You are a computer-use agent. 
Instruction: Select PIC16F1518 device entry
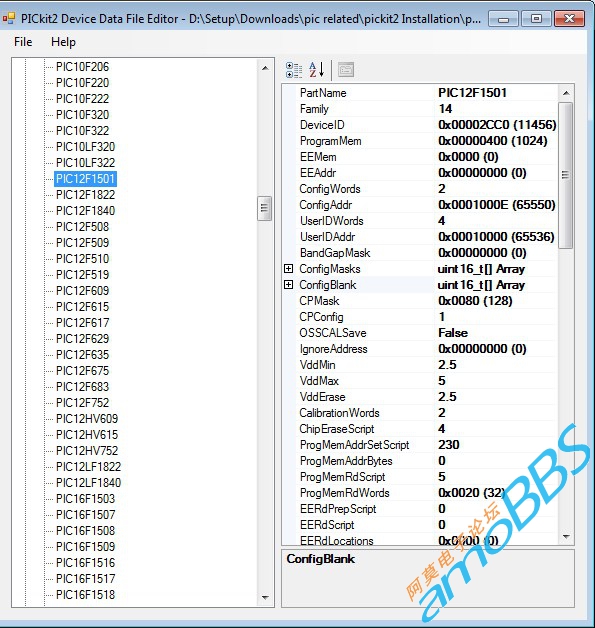85,595
